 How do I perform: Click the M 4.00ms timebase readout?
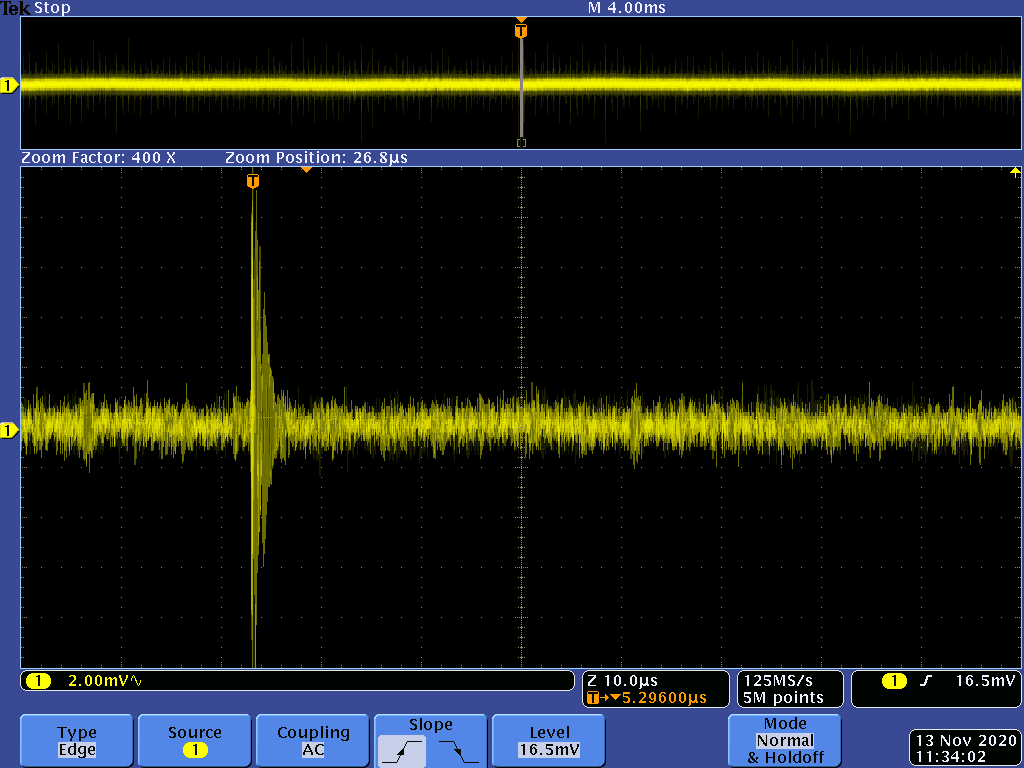pyautogui.click(x=627, y=8)
